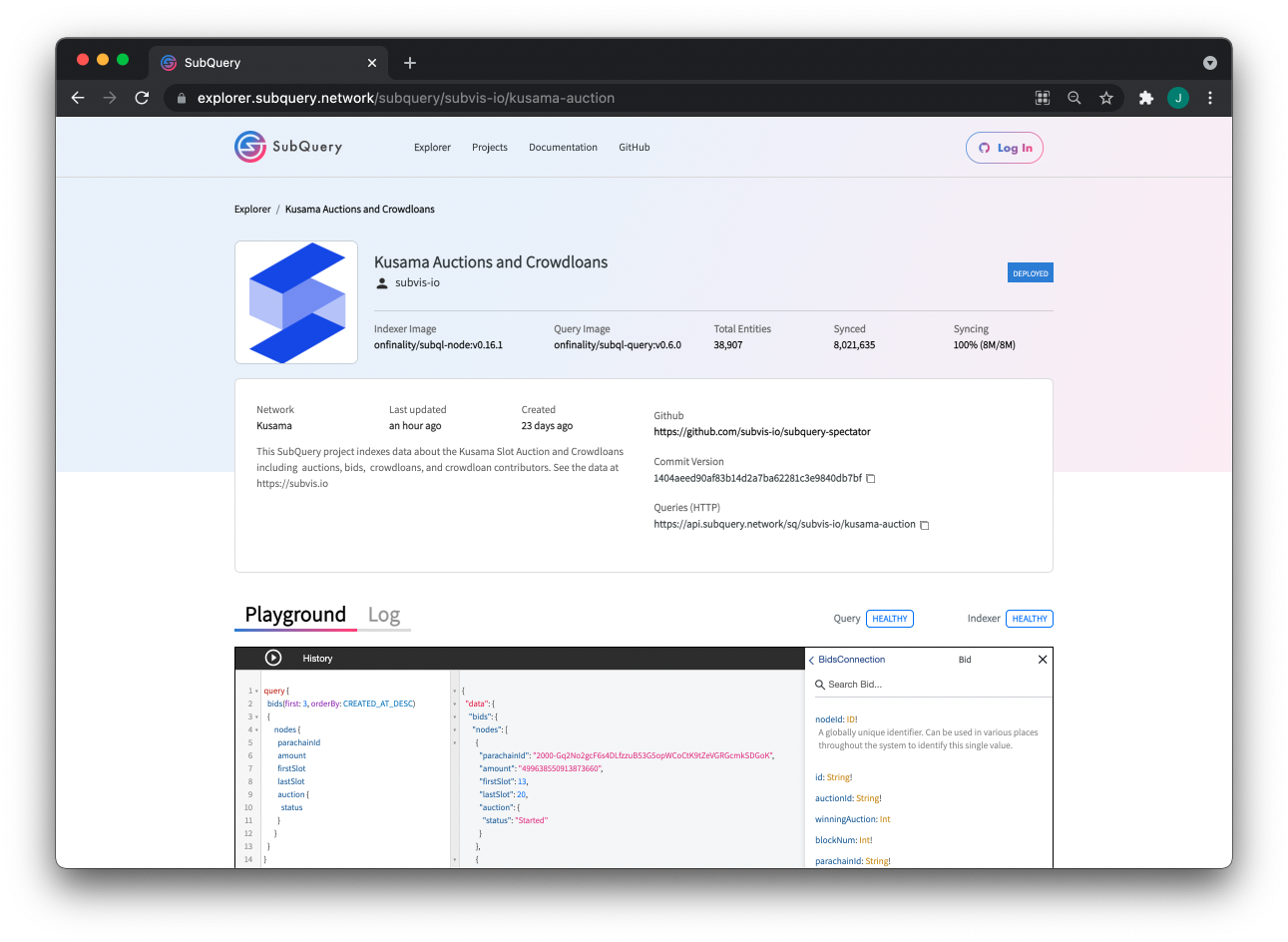Click the Kusama project logo thumbnail
The width and height of the screenshot is (1288, 942).
pyautogui.click(x=296, y=302)
